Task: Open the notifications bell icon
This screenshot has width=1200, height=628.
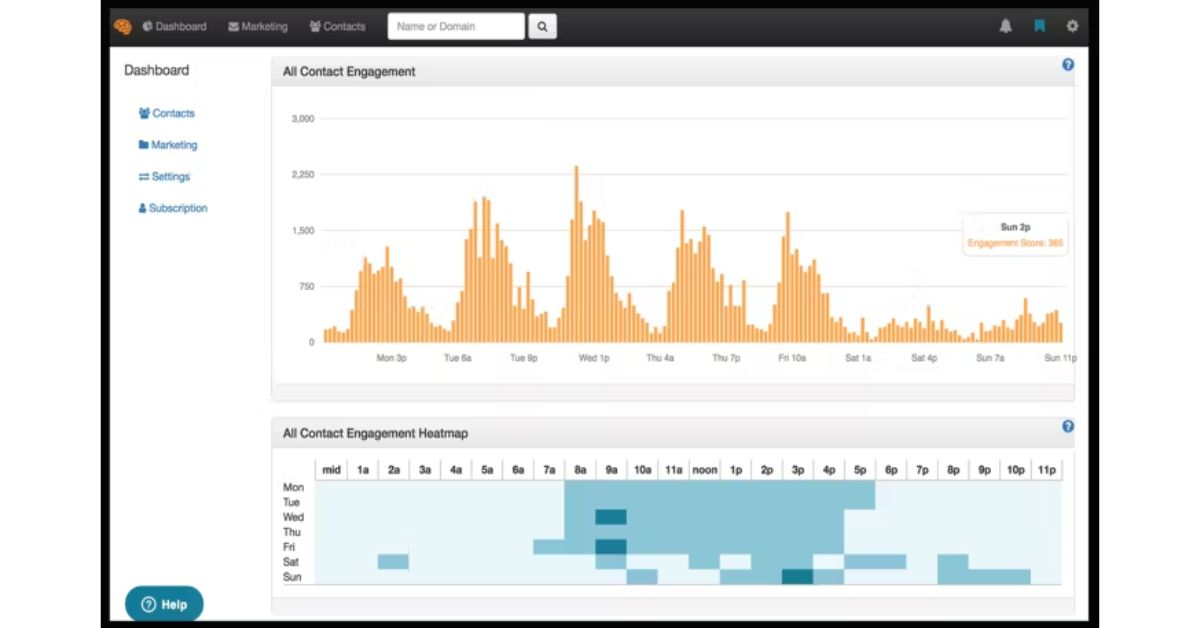Action: coord(1006,27)
